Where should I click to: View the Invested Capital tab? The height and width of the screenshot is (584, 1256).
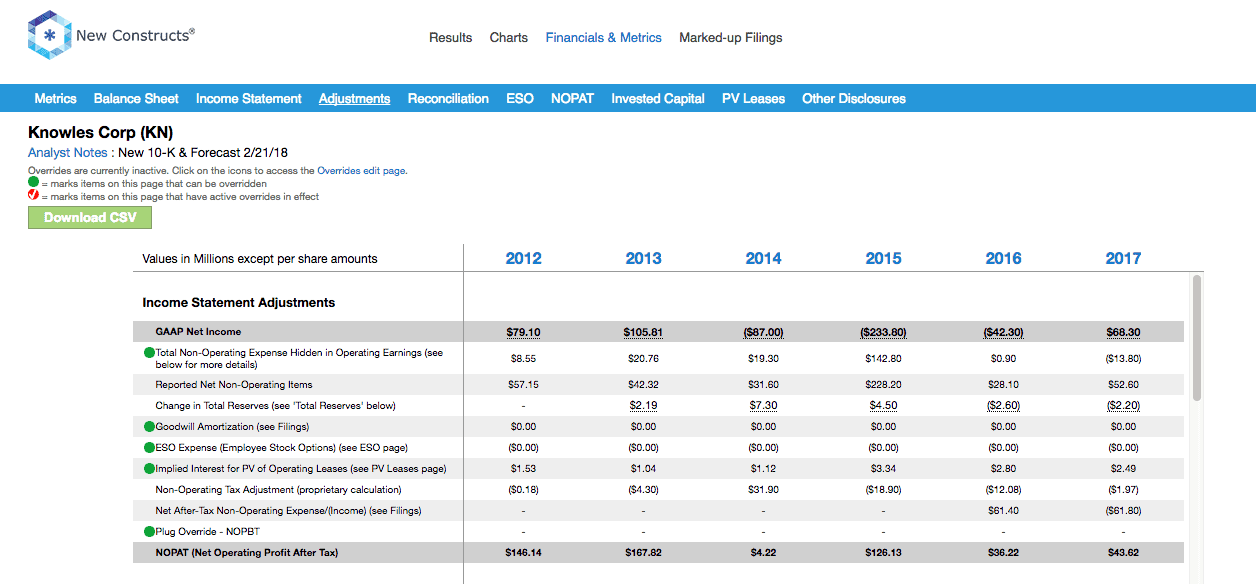pyautogui.click(x=658, y=99)
